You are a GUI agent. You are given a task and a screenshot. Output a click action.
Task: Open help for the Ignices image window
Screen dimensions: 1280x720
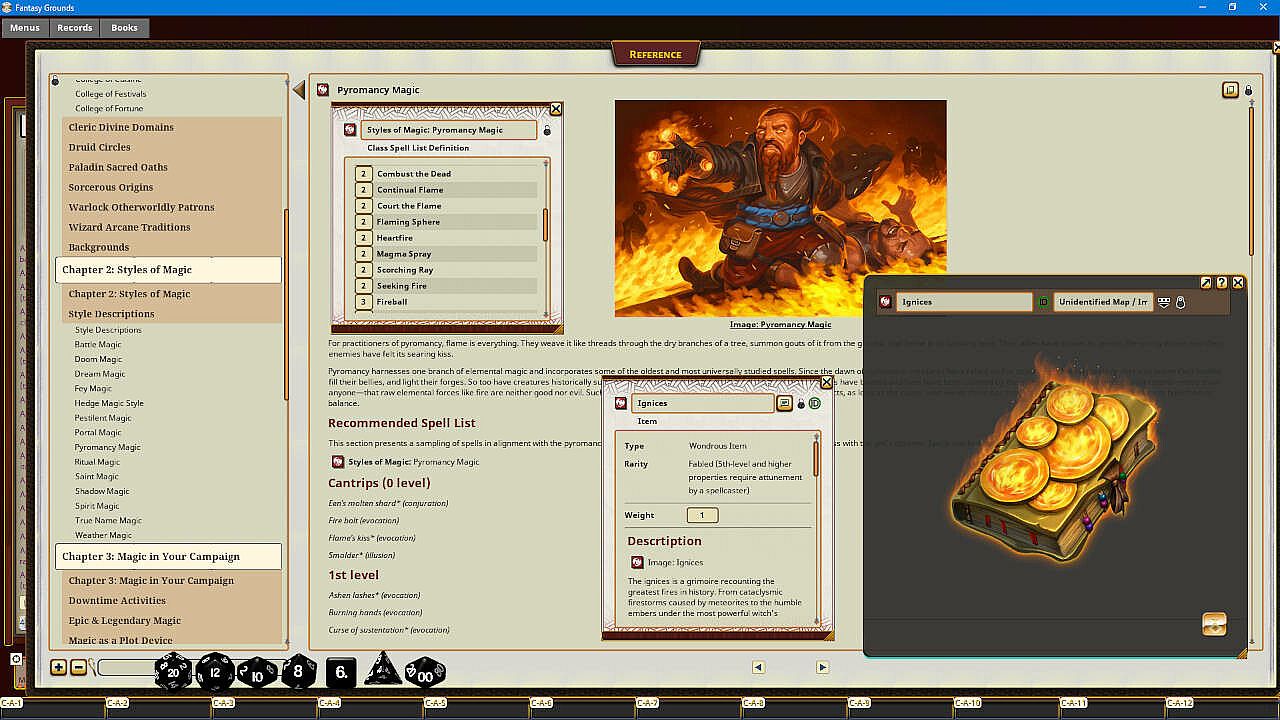(x=1222, y=283)
